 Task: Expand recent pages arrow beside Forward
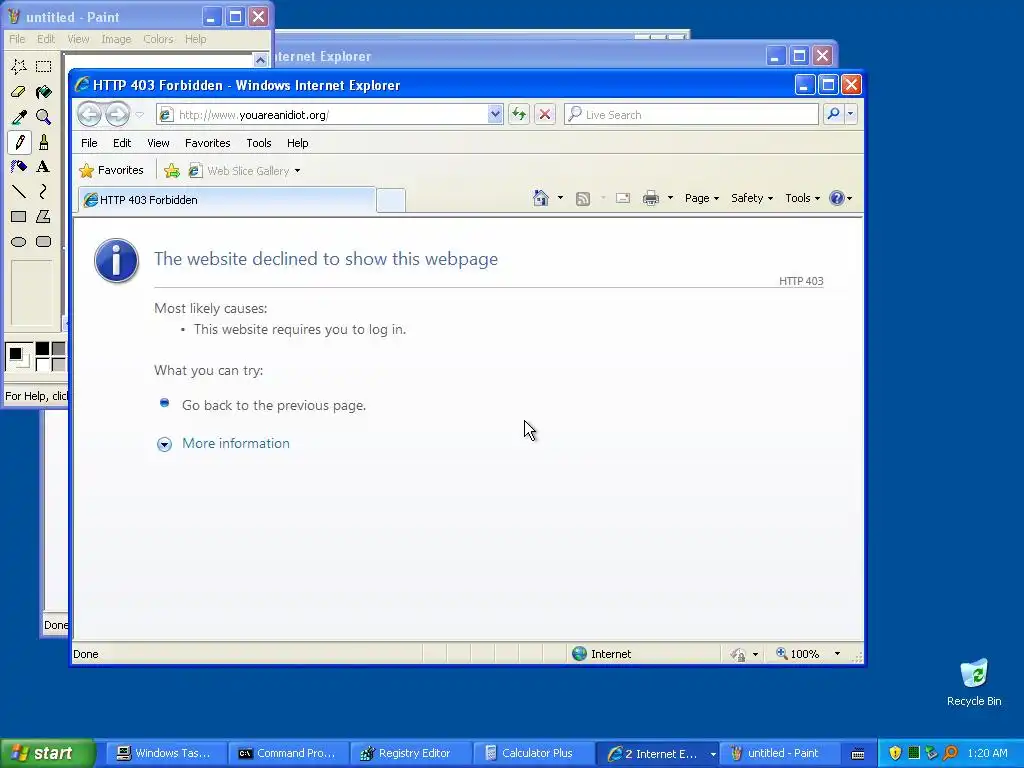(x=140, y=115)
